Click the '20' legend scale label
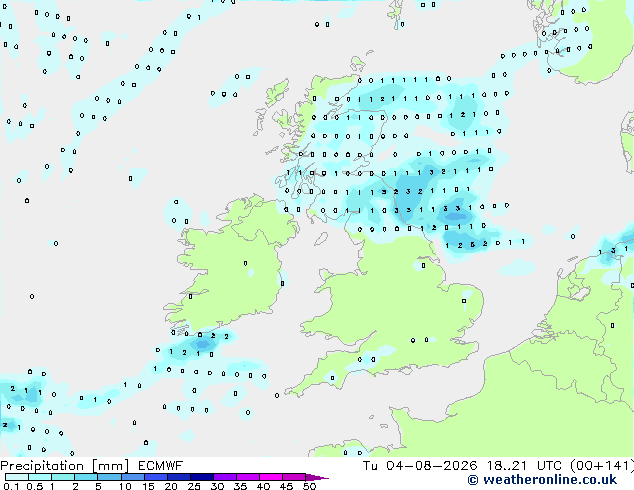The height and width of the screenshot is (490, 634). pos(171,486)
